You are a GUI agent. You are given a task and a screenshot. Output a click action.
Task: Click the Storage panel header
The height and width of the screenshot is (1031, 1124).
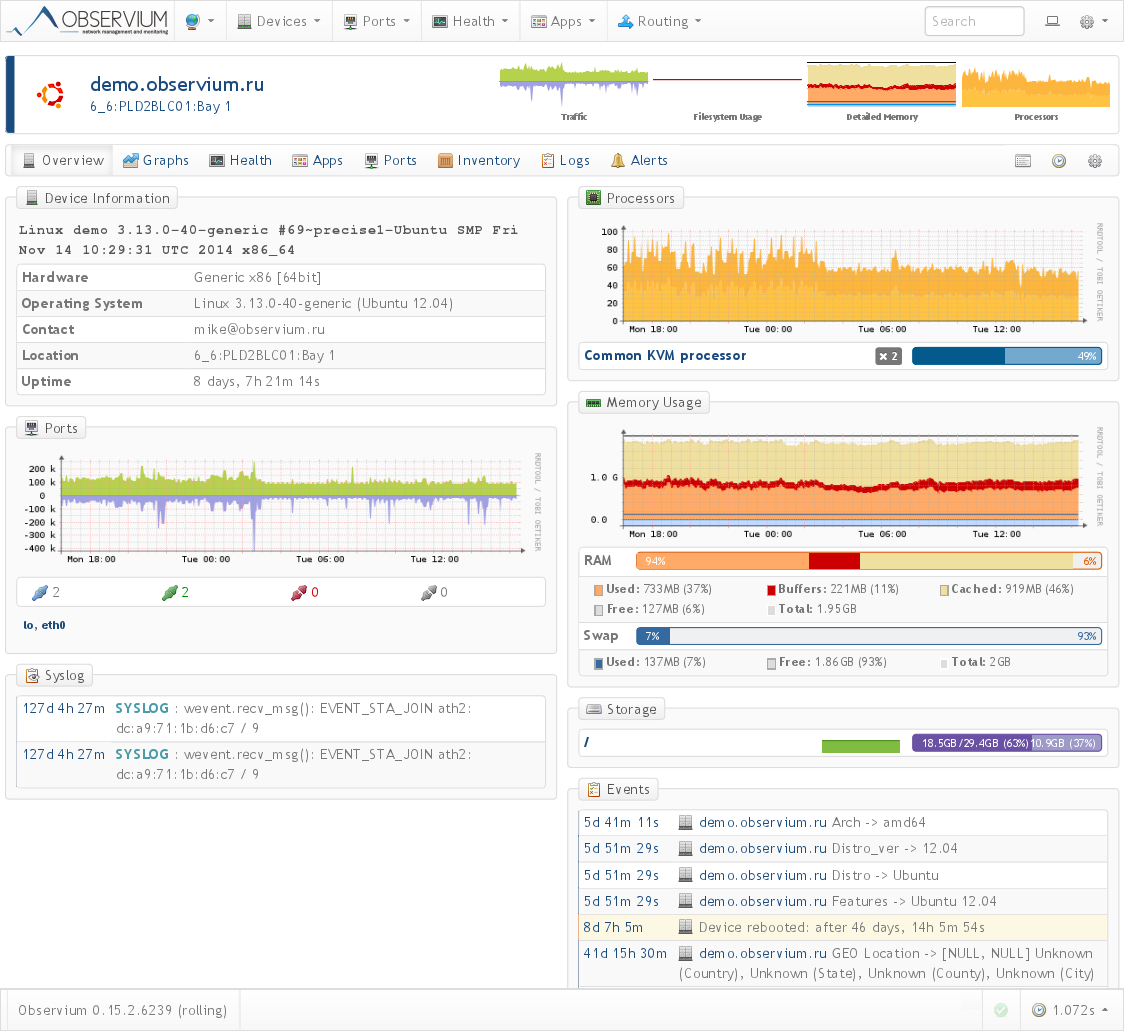coord(622,709)
